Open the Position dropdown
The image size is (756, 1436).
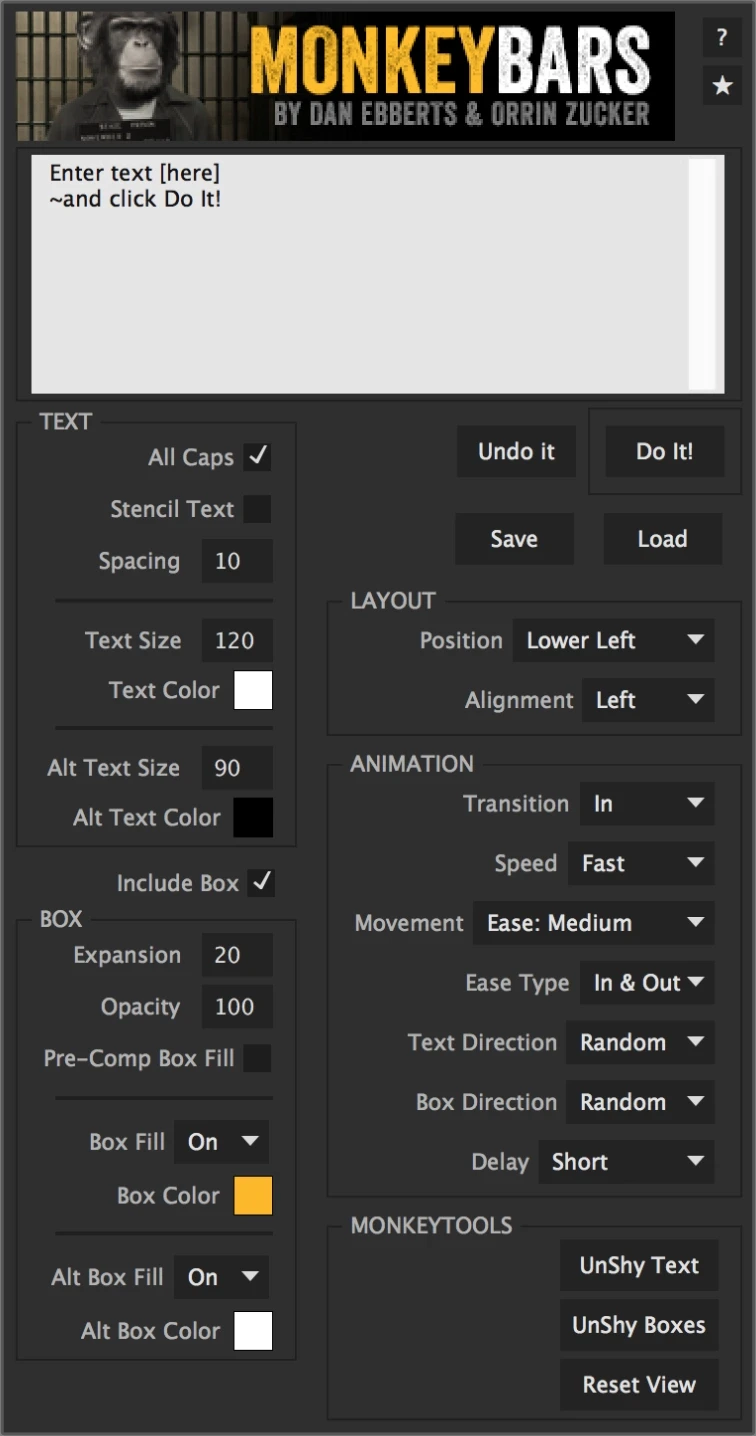(x=613, y=641)
